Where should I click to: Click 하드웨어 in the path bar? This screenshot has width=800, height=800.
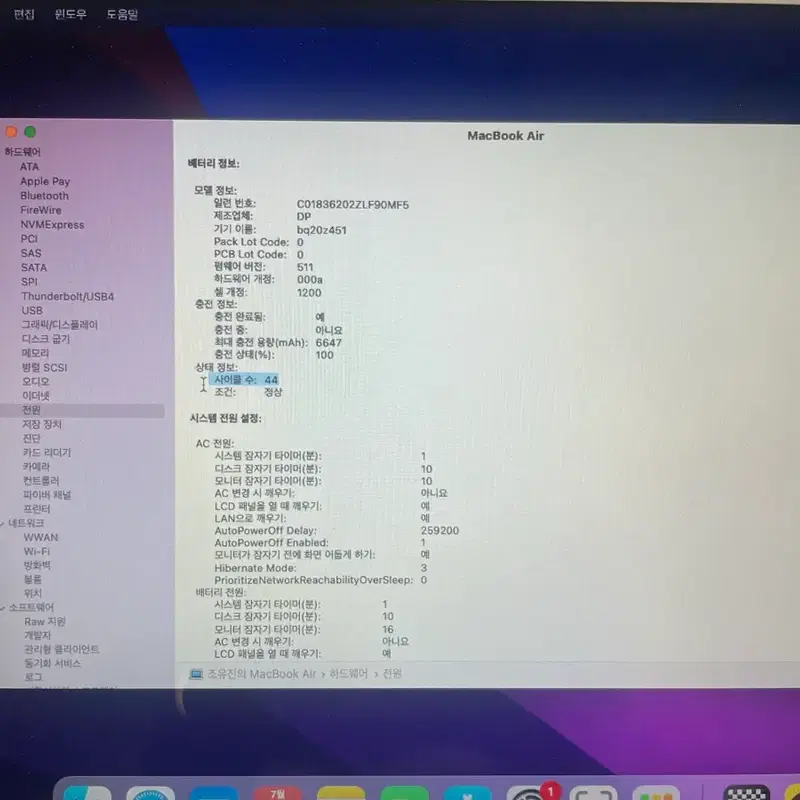(x=348, y=674)
